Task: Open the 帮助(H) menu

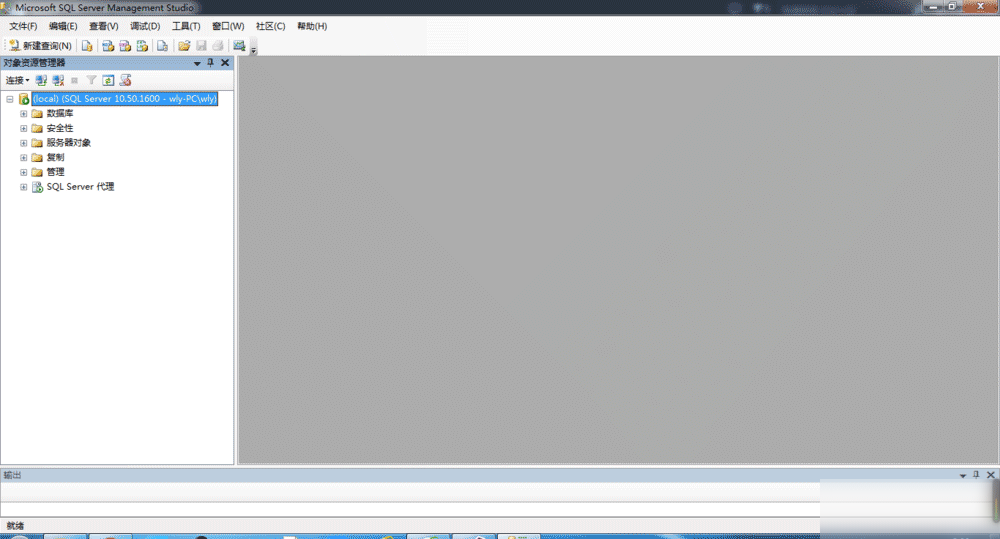Action: pos(312,26)
